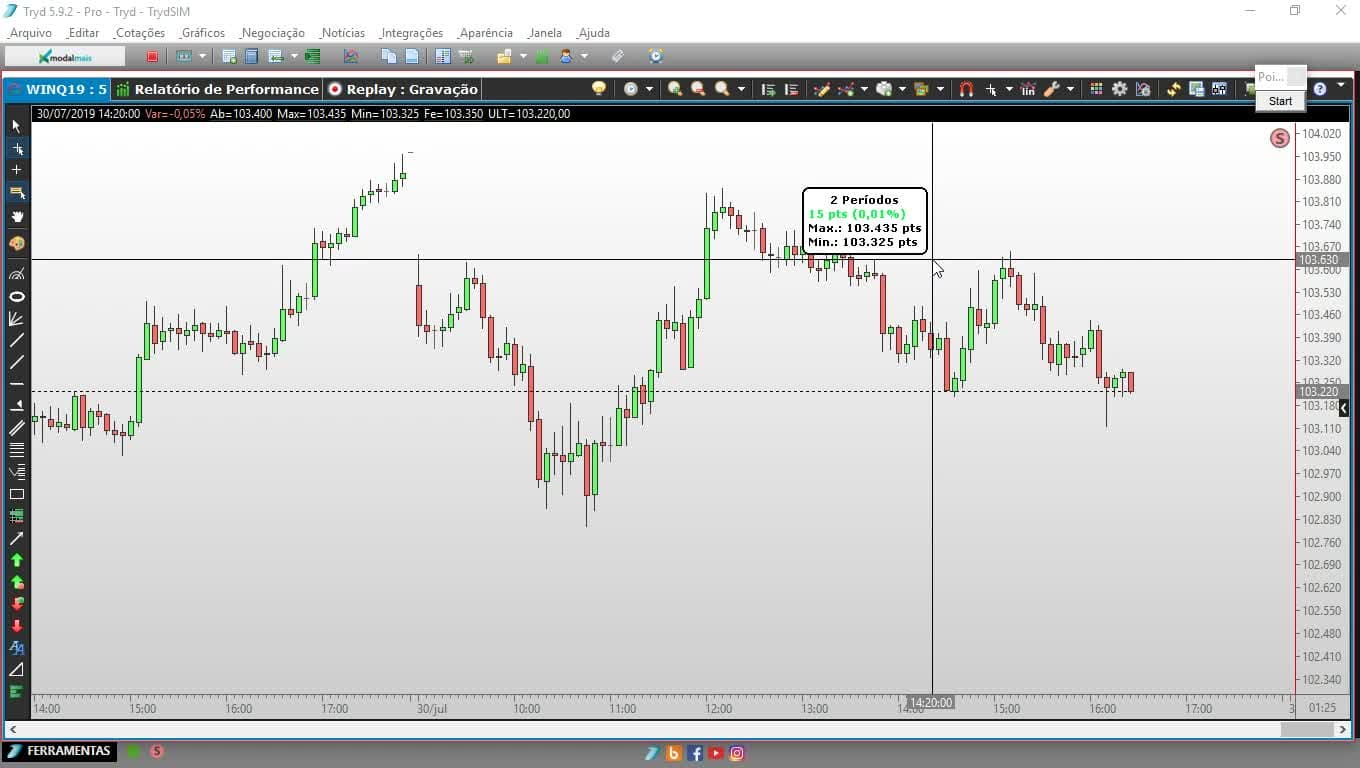This screenshot has width=1360, height=768.
Task: Click the red stop button in main toolbar
Action: coord(152,57)
